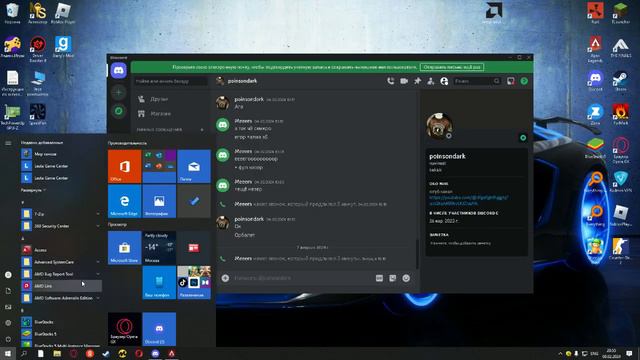Open the GIF picker in message box
Image resolution: width=640 pixels, height=360 pixels.
(x=379, y=278)
